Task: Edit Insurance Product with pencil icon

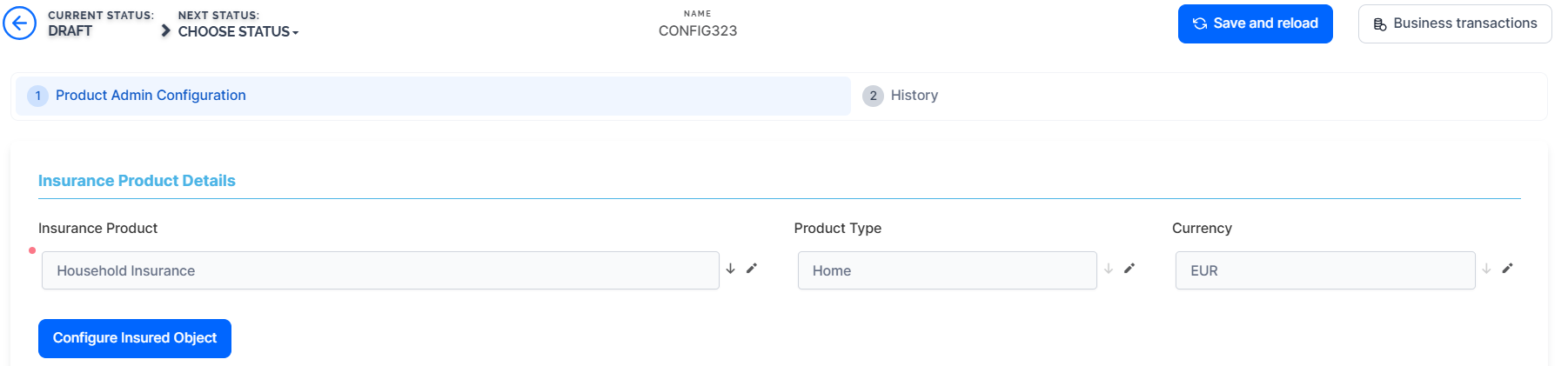Action: pos(752,269)
